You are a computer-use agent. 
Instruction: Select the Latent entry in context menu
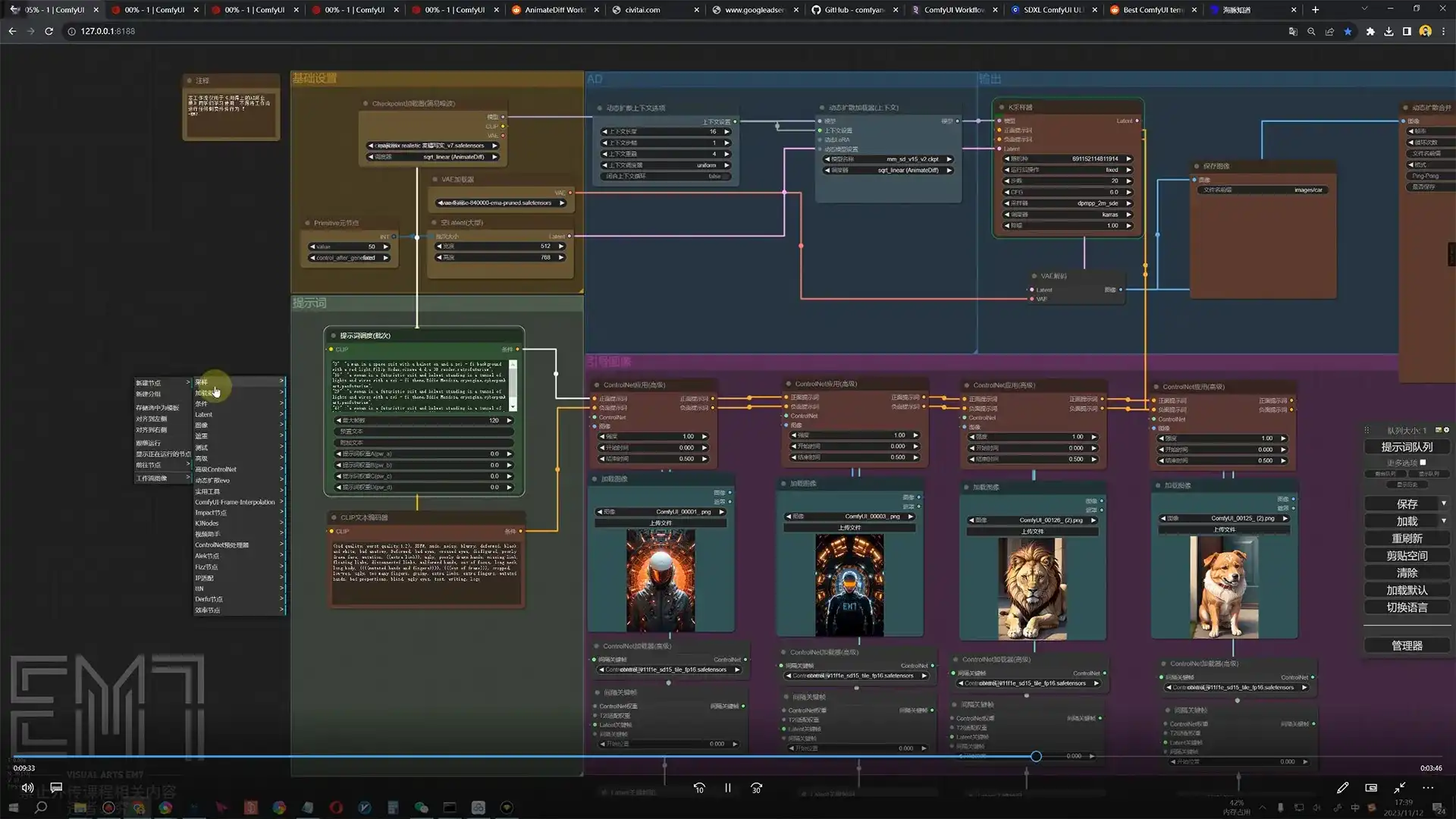(204, 415)
